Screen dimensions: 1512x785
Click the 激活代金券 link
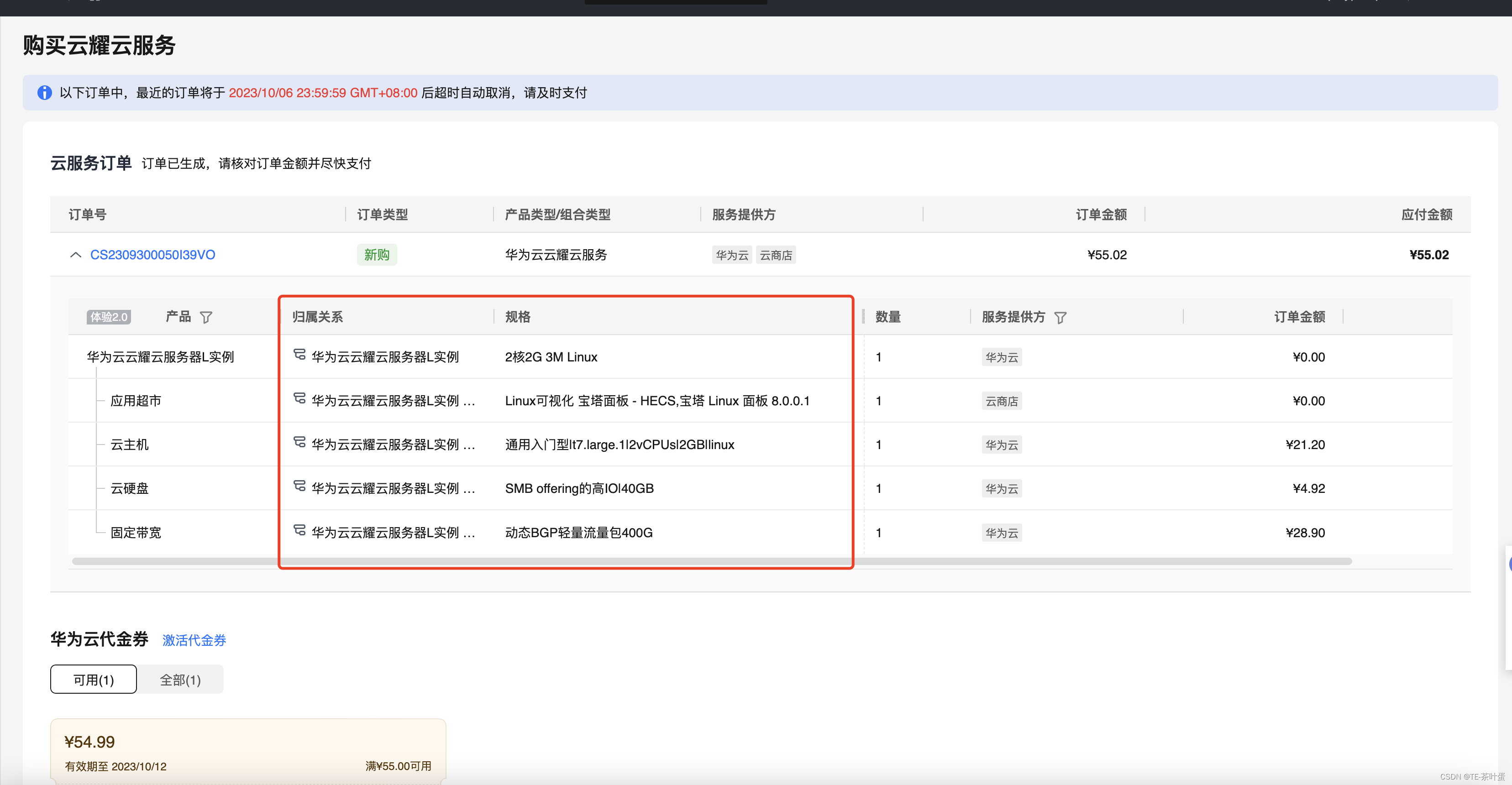click(x=194, y=640)
